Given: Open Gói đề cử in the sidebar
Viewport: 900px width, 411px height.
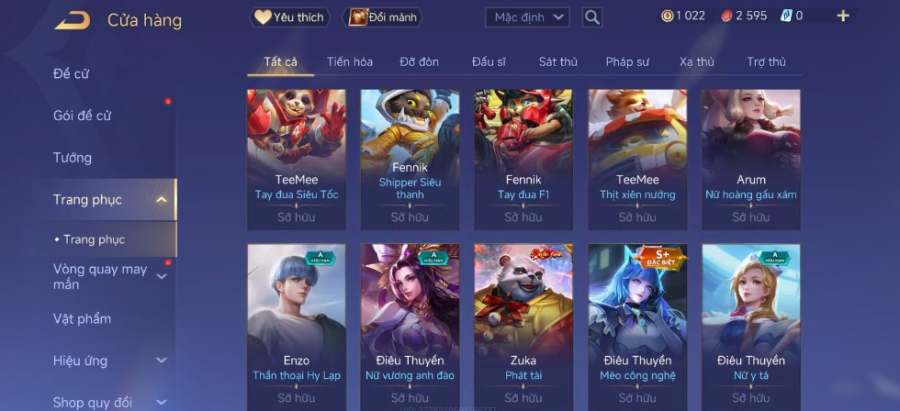Looking at the screenshot, I should [82, 116].
